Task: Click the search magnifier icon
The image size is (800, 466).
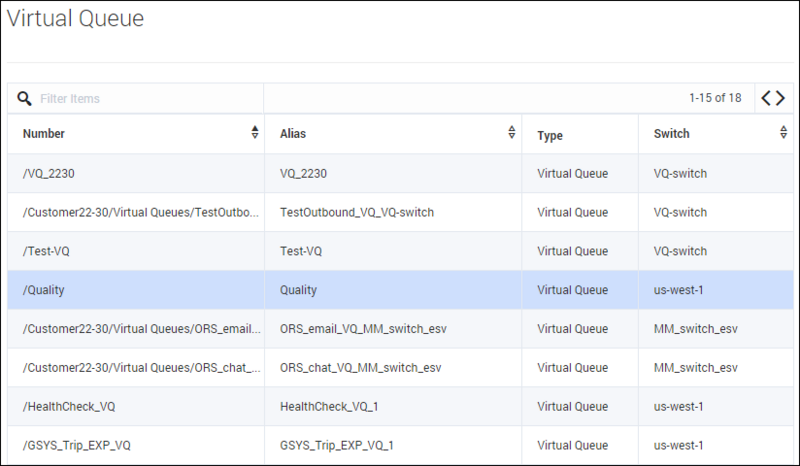Action: pos(24,98)
